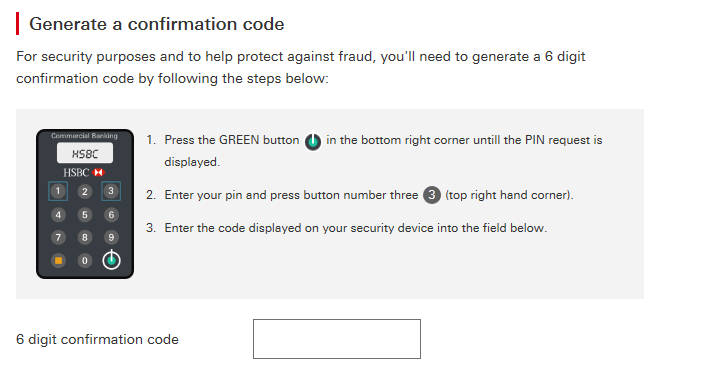The height and width of the screenshot is (366, 712).
Task: Click key 1 on the security device
Action: 58,191
